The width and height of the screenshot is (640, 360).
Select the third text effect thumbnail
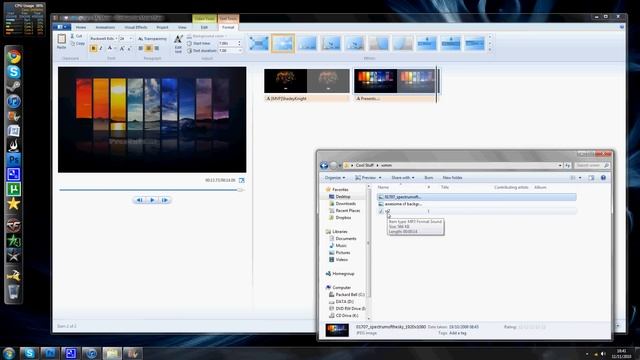point(307,43)
